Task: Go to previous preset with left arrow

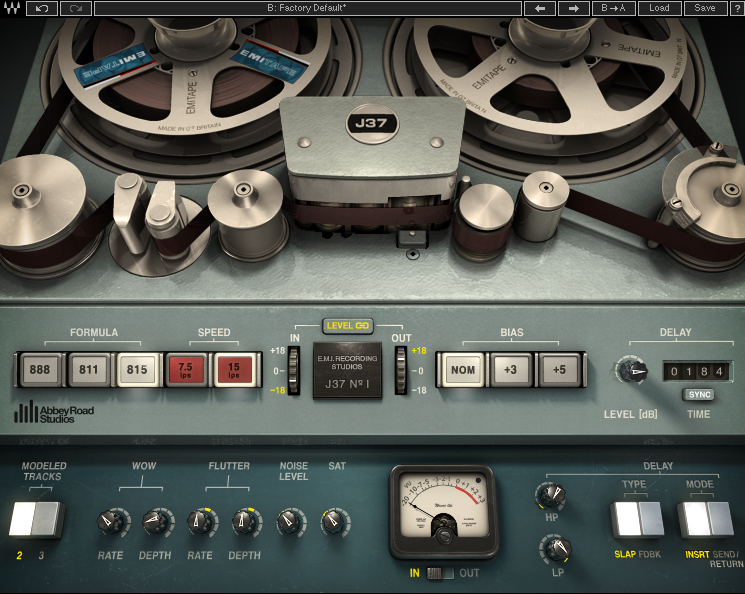Action: (x=539, y=8)
